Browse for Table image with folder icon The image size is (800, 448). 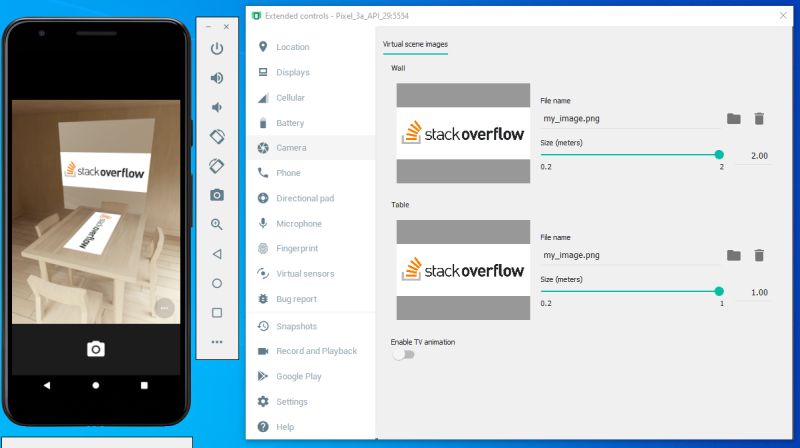(x=734, y=255)
